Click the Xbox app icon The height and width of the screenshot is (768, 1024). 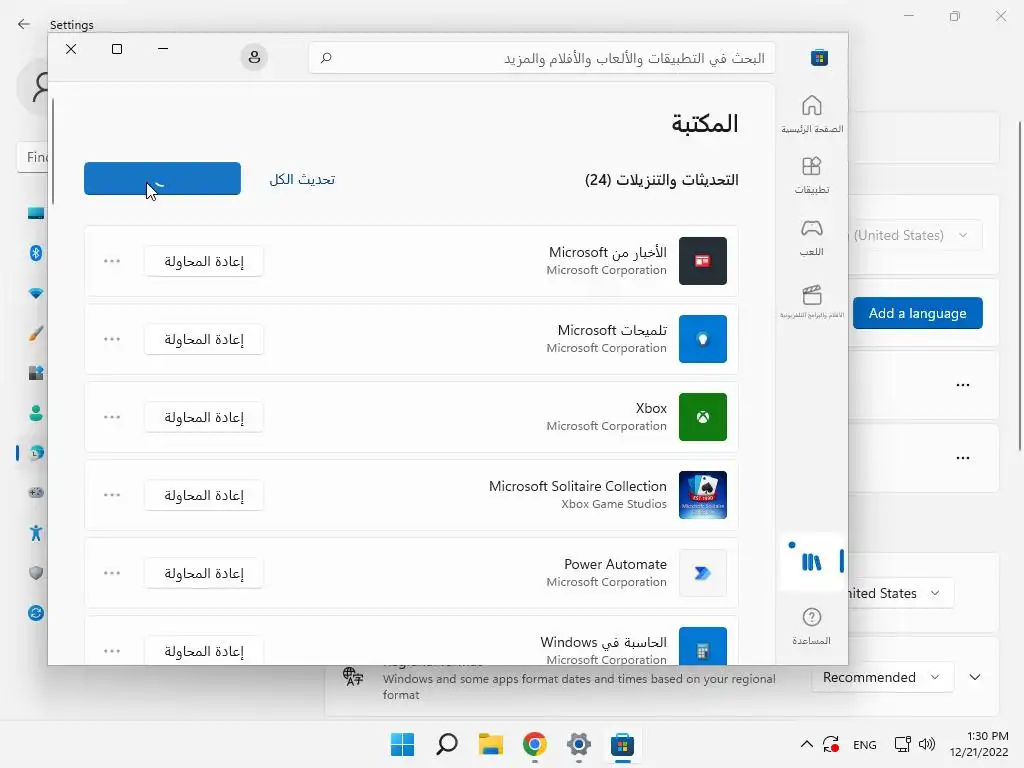(703, 417)
